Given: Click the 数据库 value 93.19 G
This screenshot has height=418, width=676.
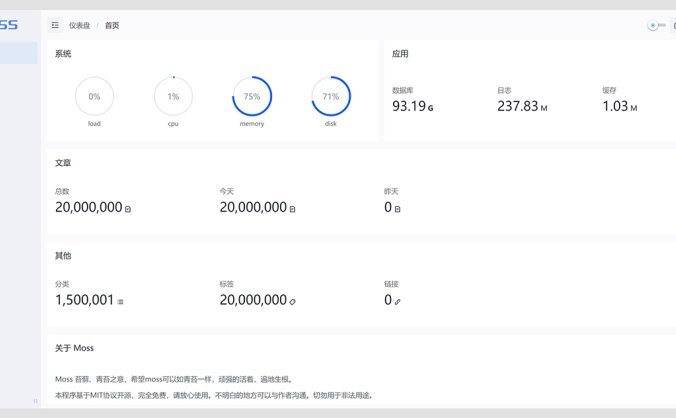Looking at the screenshot, I should pyautogui.click(x=413, y=106).
